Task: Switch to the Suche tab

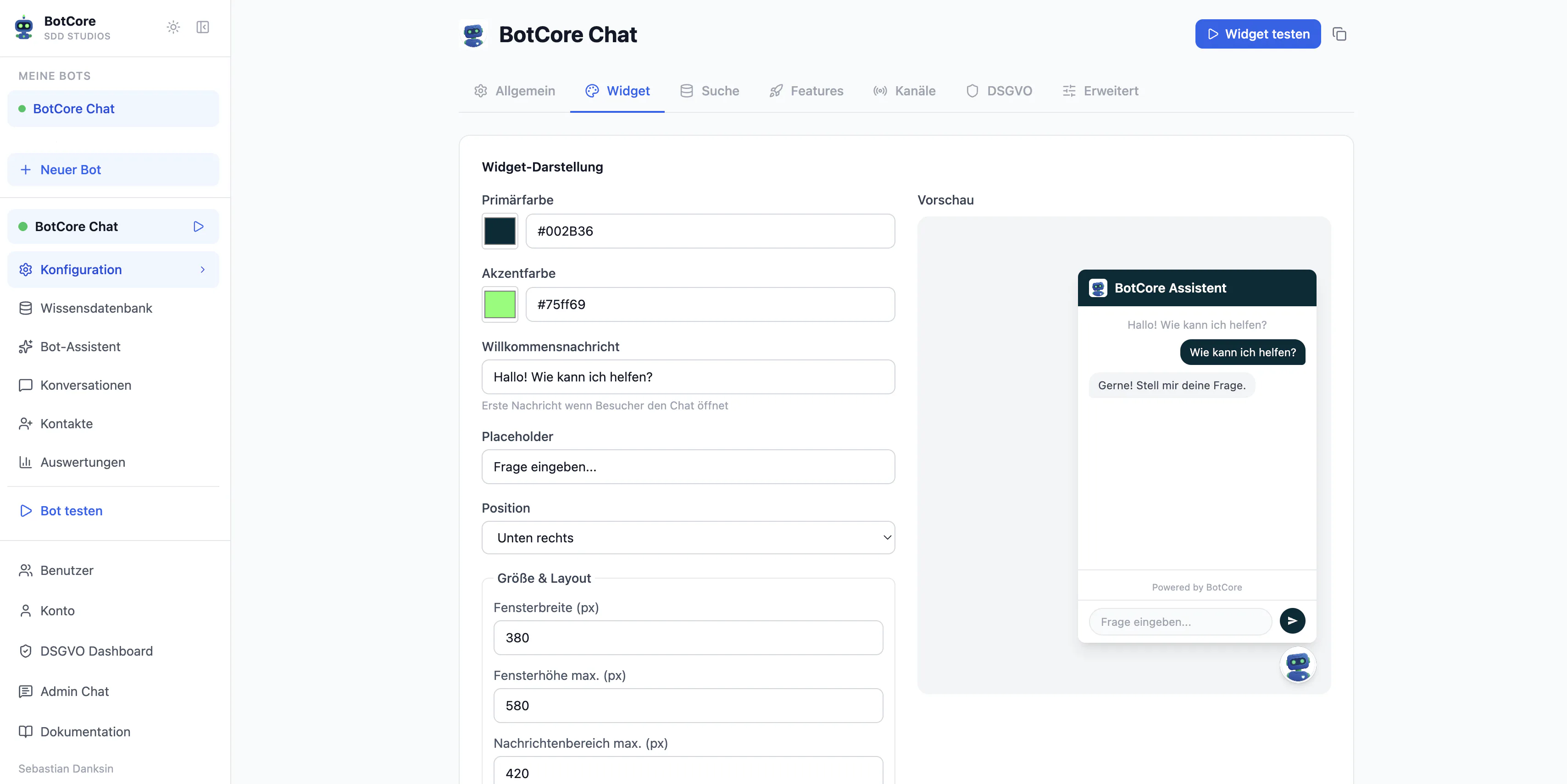Action: [x=709, y=91]
